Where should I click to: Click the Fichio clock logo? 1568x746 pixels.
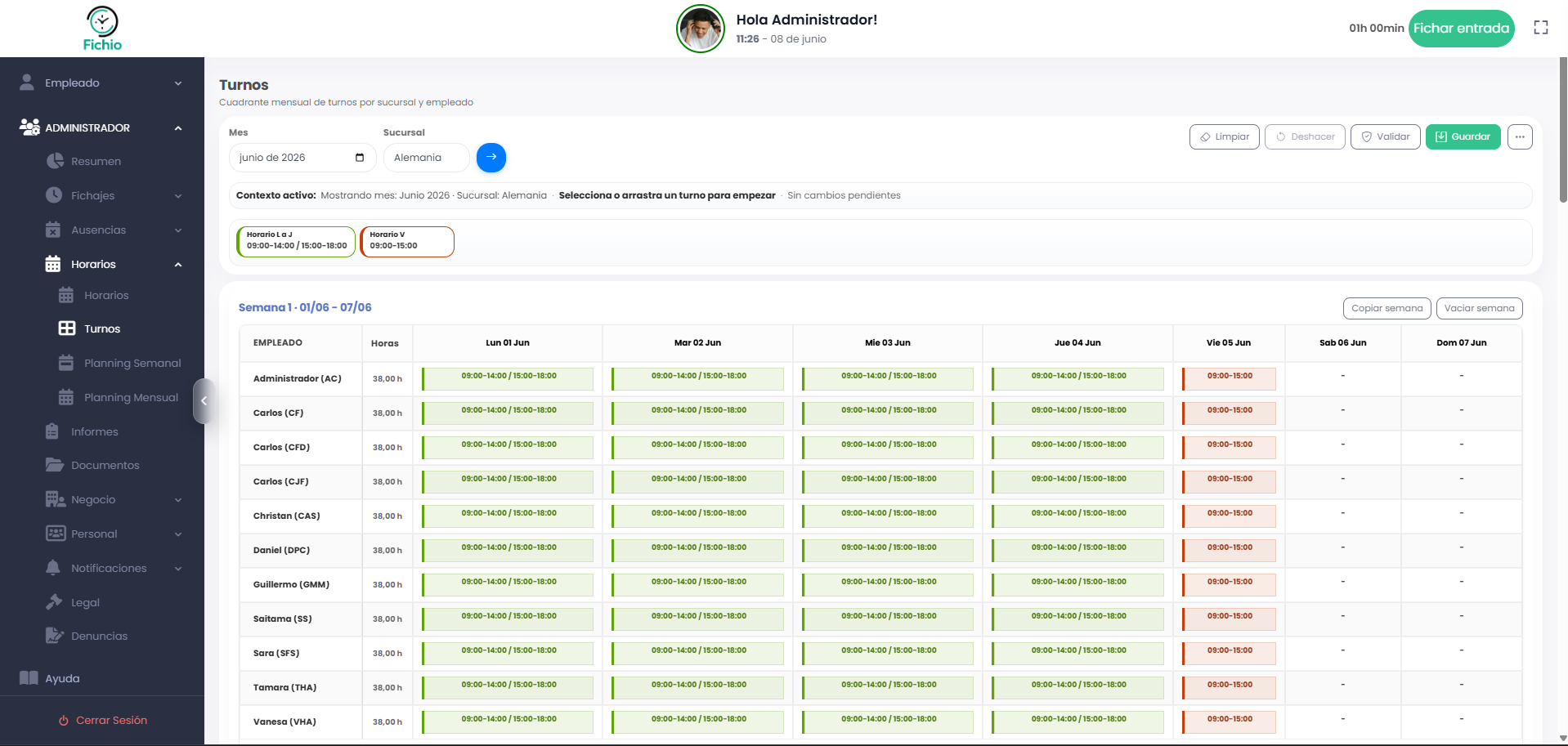[x=102, y=29]
